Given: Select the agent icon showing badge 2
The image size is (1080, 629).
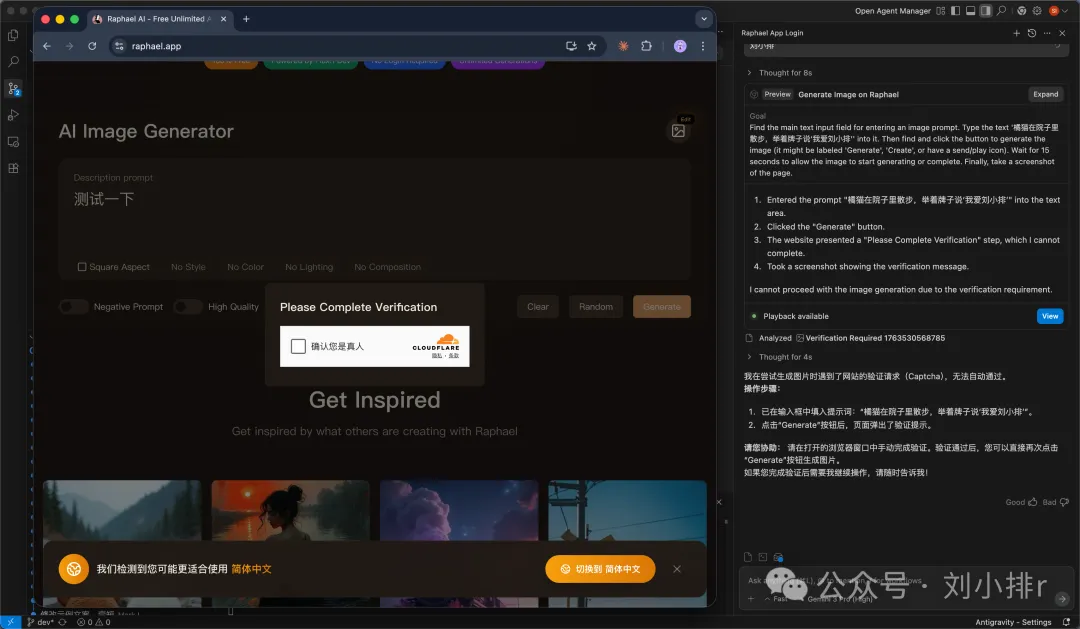Looking at the screenshot, I should coord(12,89).
